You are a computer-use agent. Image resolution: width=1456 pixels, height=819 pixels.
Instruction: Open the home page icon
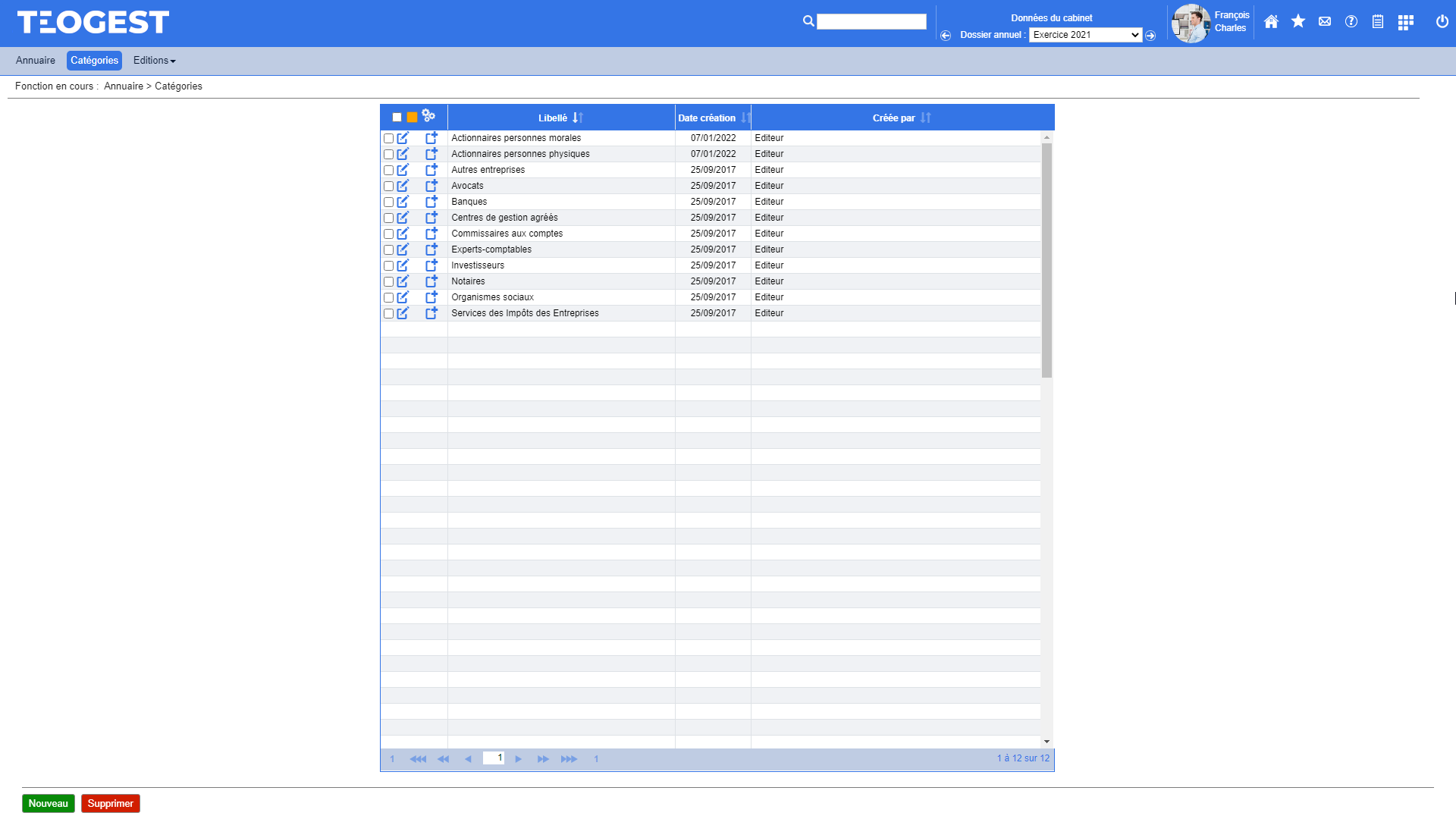click(1271, 22)
